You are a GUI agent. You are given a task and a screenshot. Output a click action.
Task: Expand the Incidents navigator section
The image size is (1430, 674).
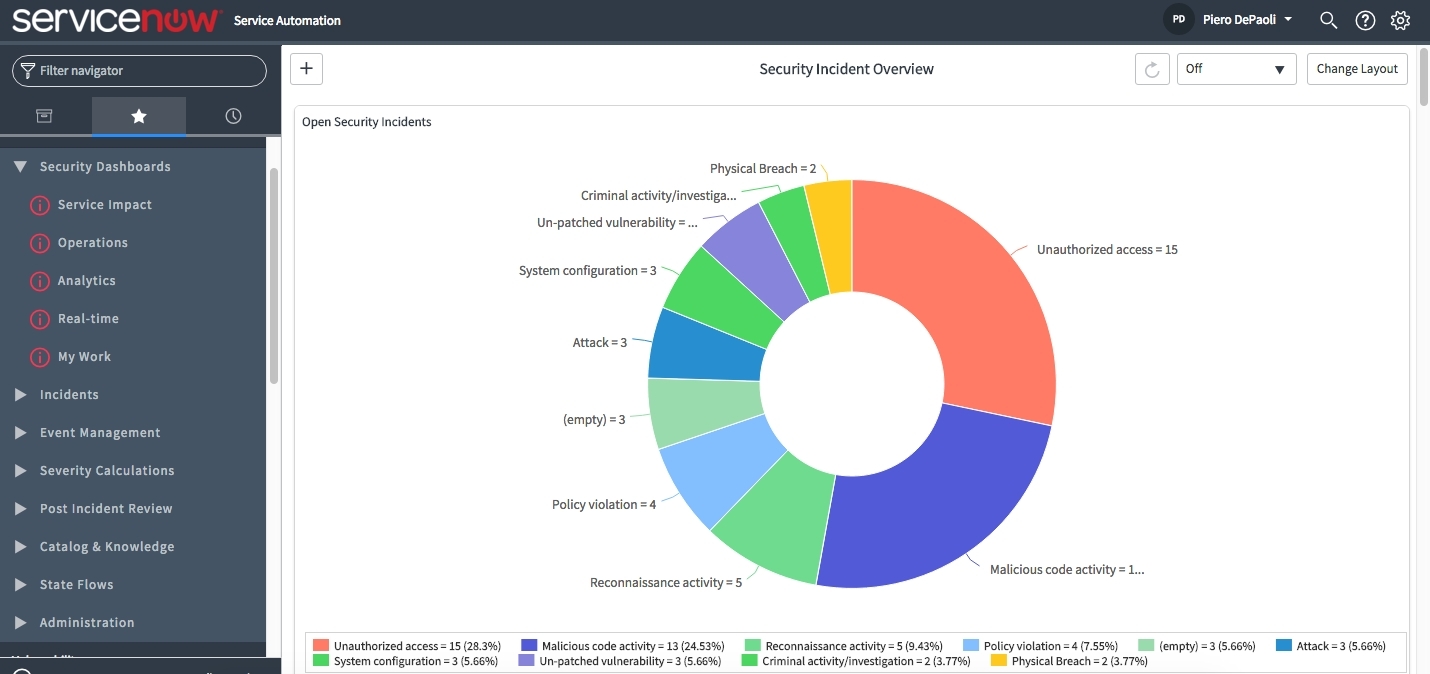tap(69, 395)
